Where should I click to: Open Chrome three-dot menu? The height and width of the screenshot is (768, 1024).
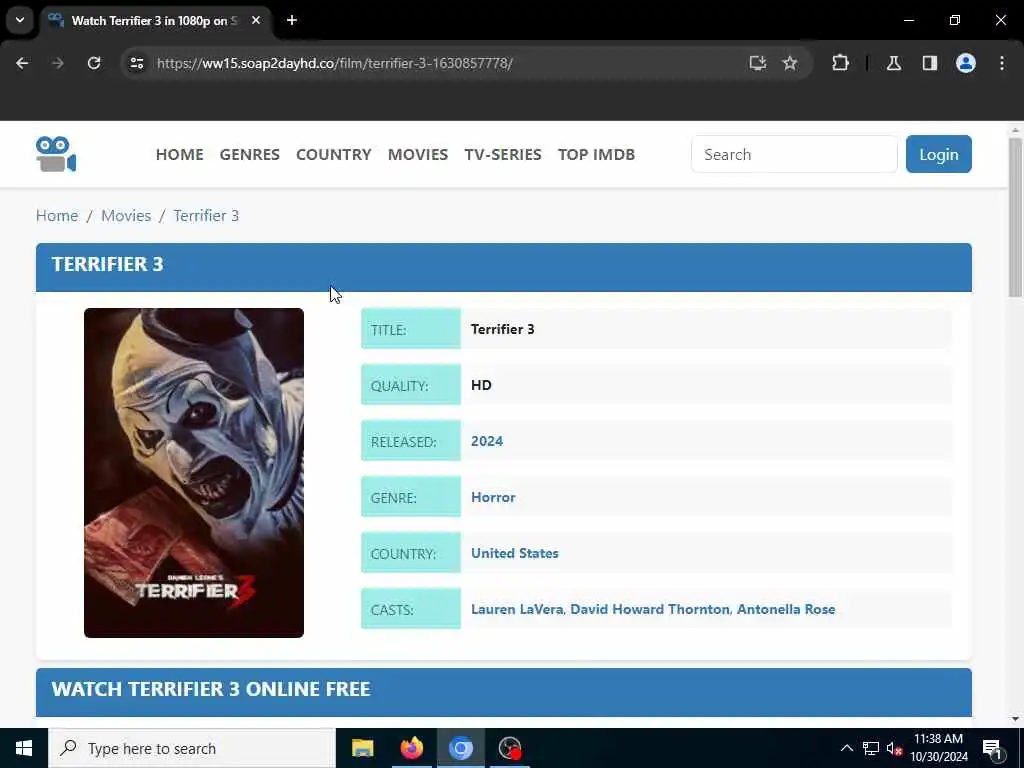(x=1002, y=63)
